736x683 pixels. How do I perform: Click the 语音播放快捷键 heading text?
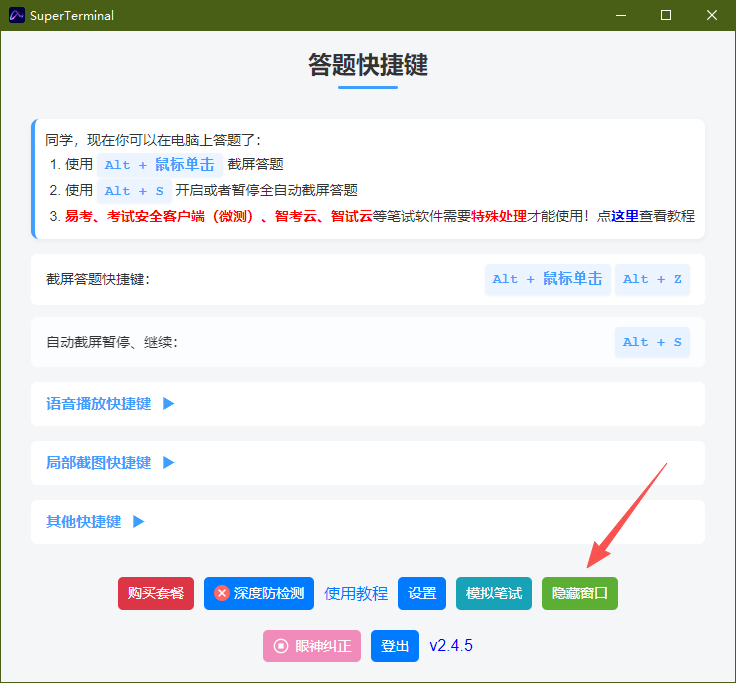tap(99, 404)
